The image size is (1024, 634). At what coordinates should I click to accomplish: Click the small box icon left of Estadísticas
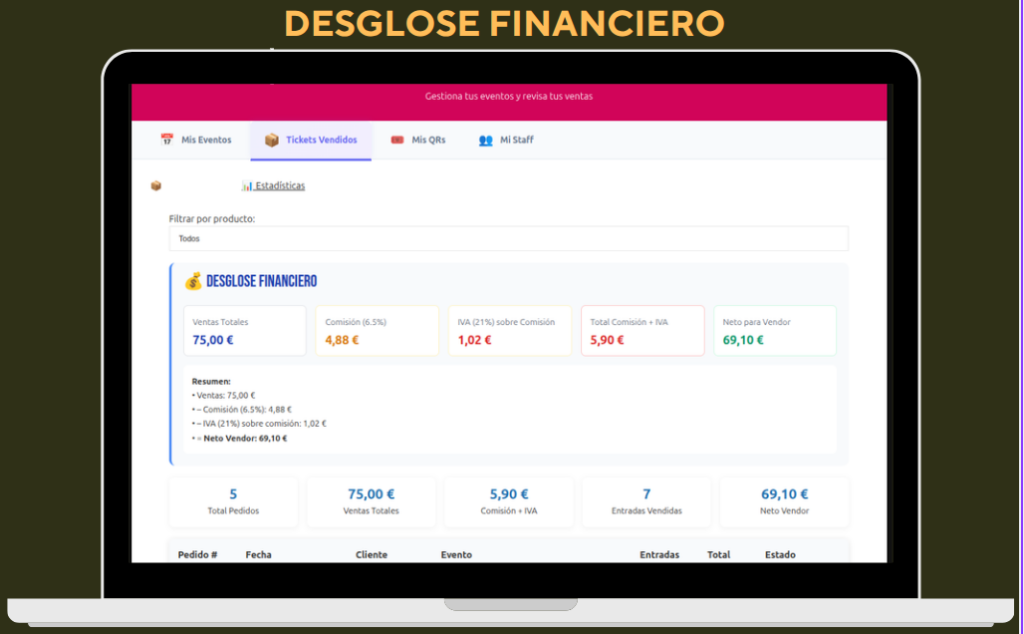tap(156, 186)
